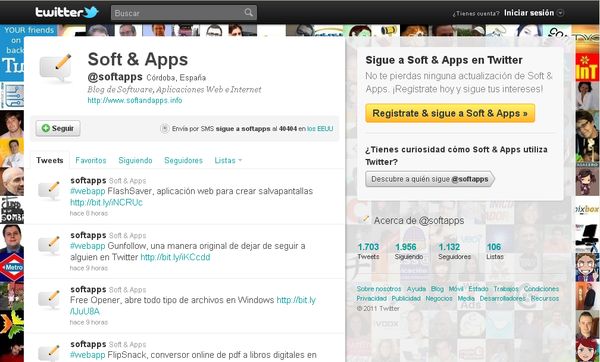Open 'Sobre nosotros' footer link
The image size is (600, 362).
379,289
